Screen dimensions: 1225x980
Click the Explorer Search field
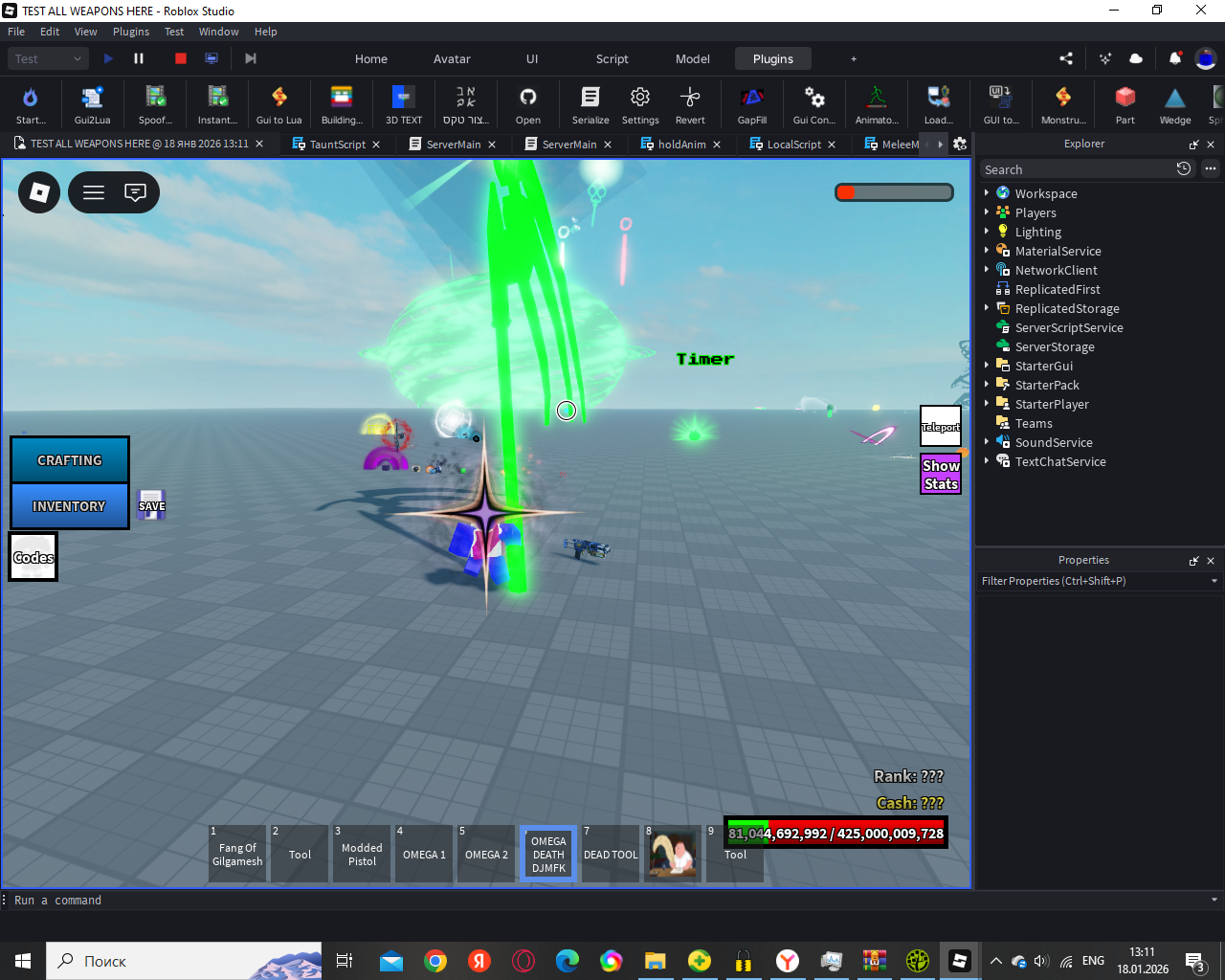point(1077,169)
